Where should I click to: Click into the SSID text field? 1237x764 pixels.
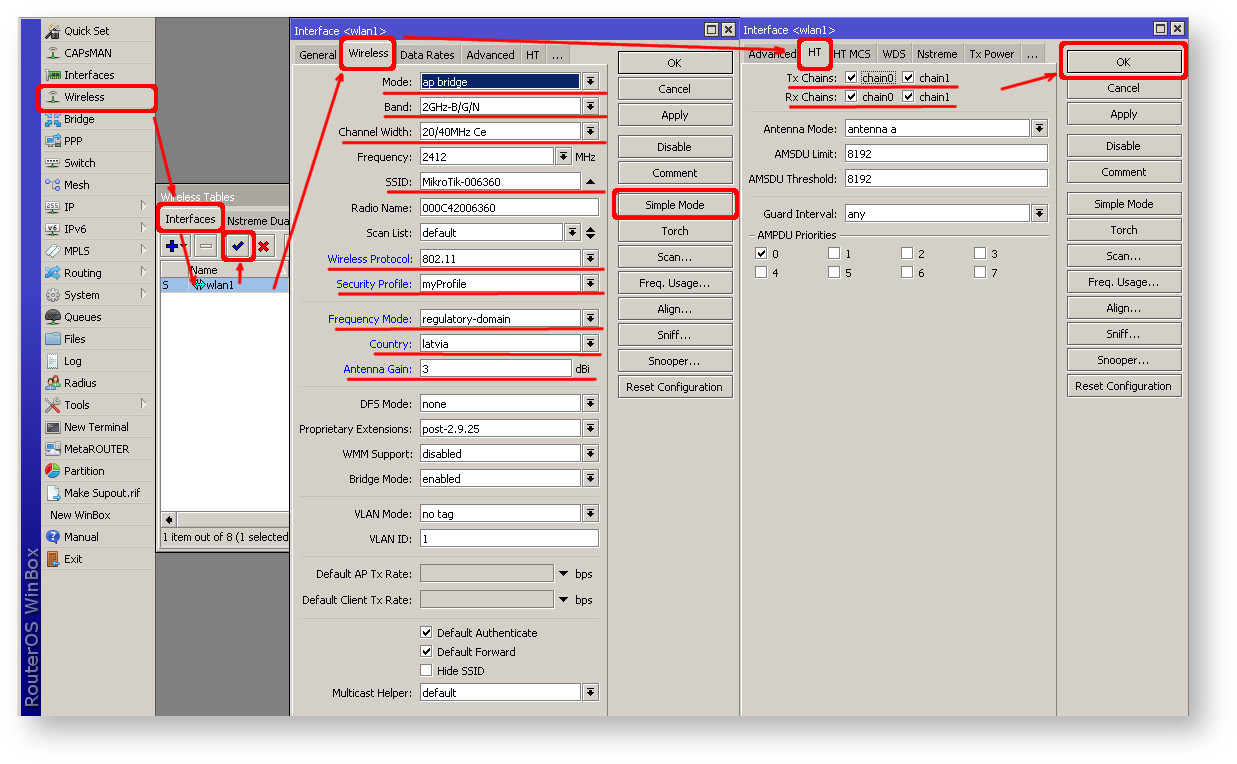click(499, 182)
